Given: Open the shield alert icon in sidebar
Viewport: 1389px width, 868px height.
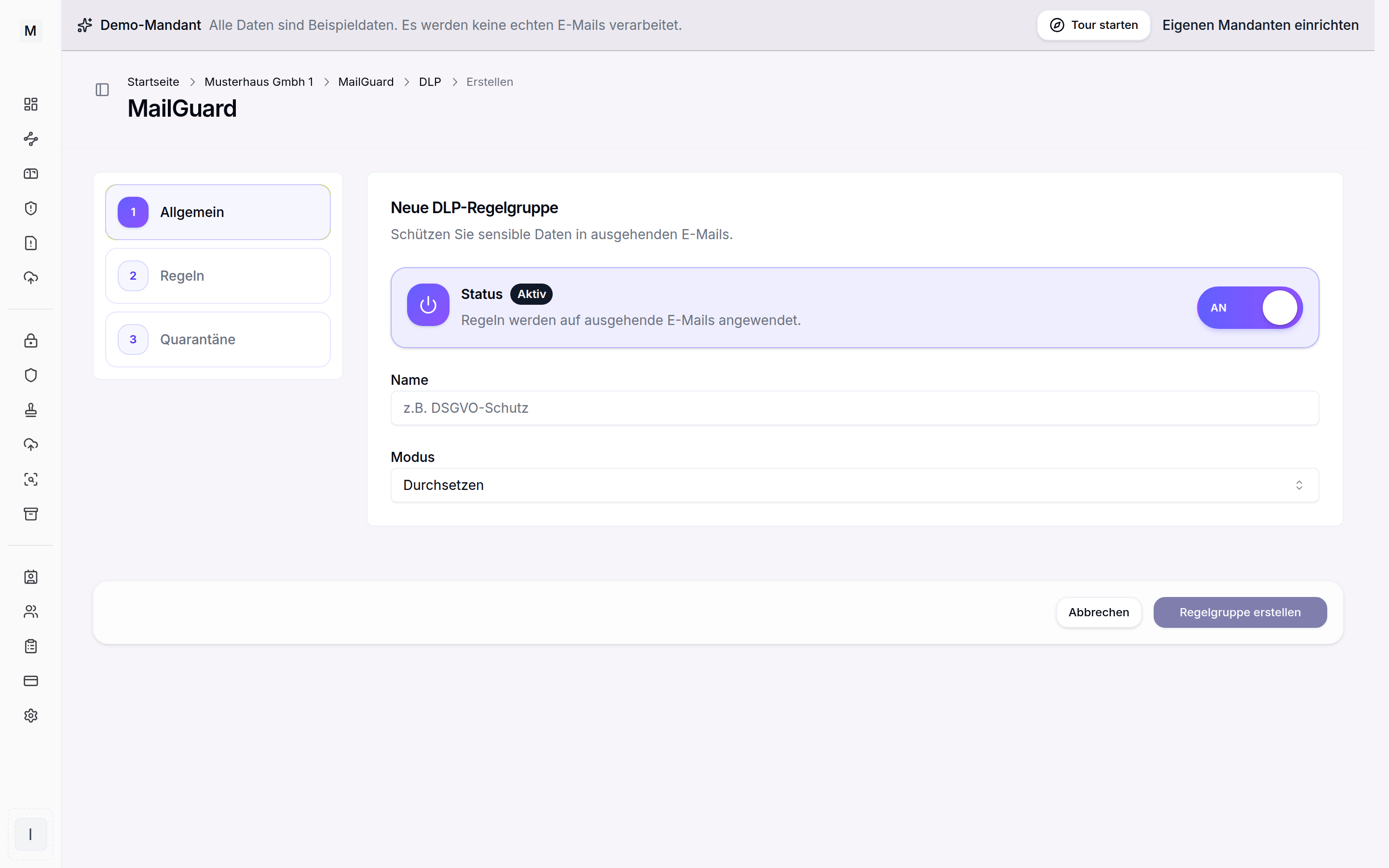Looking at the screenshot, I should pos(30,208).
